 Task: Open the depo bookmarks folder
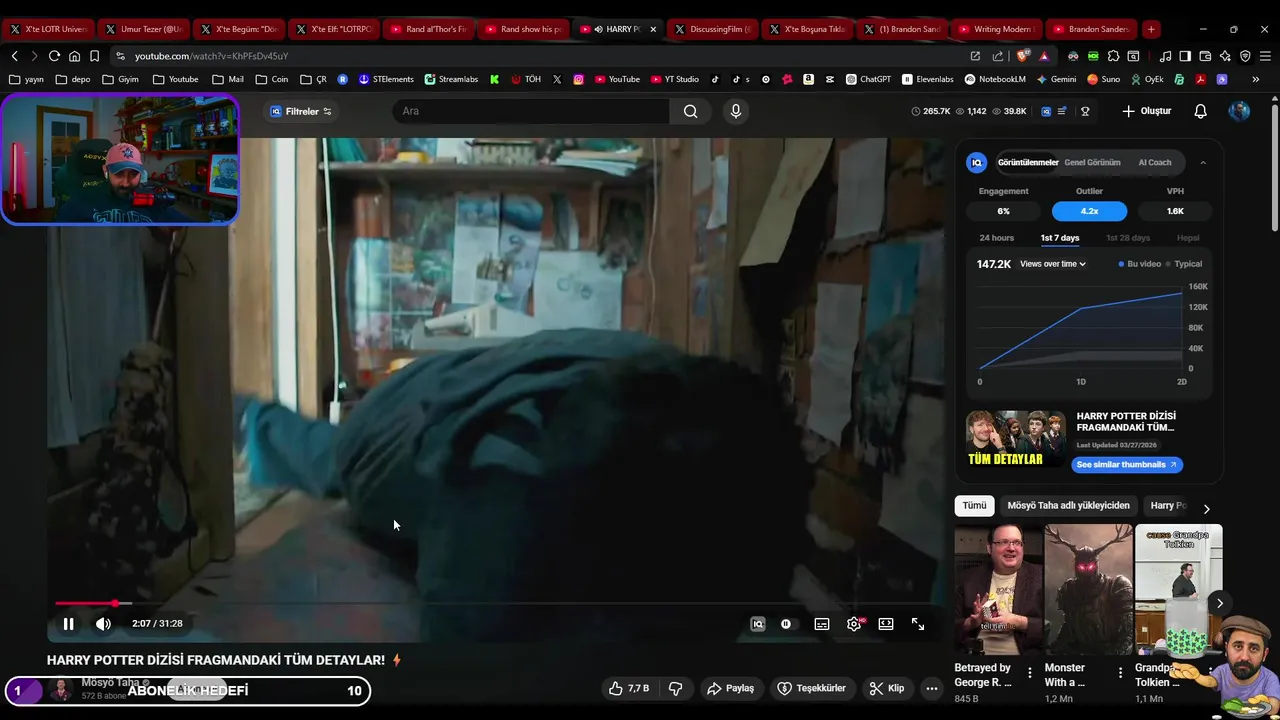point(73,79)
